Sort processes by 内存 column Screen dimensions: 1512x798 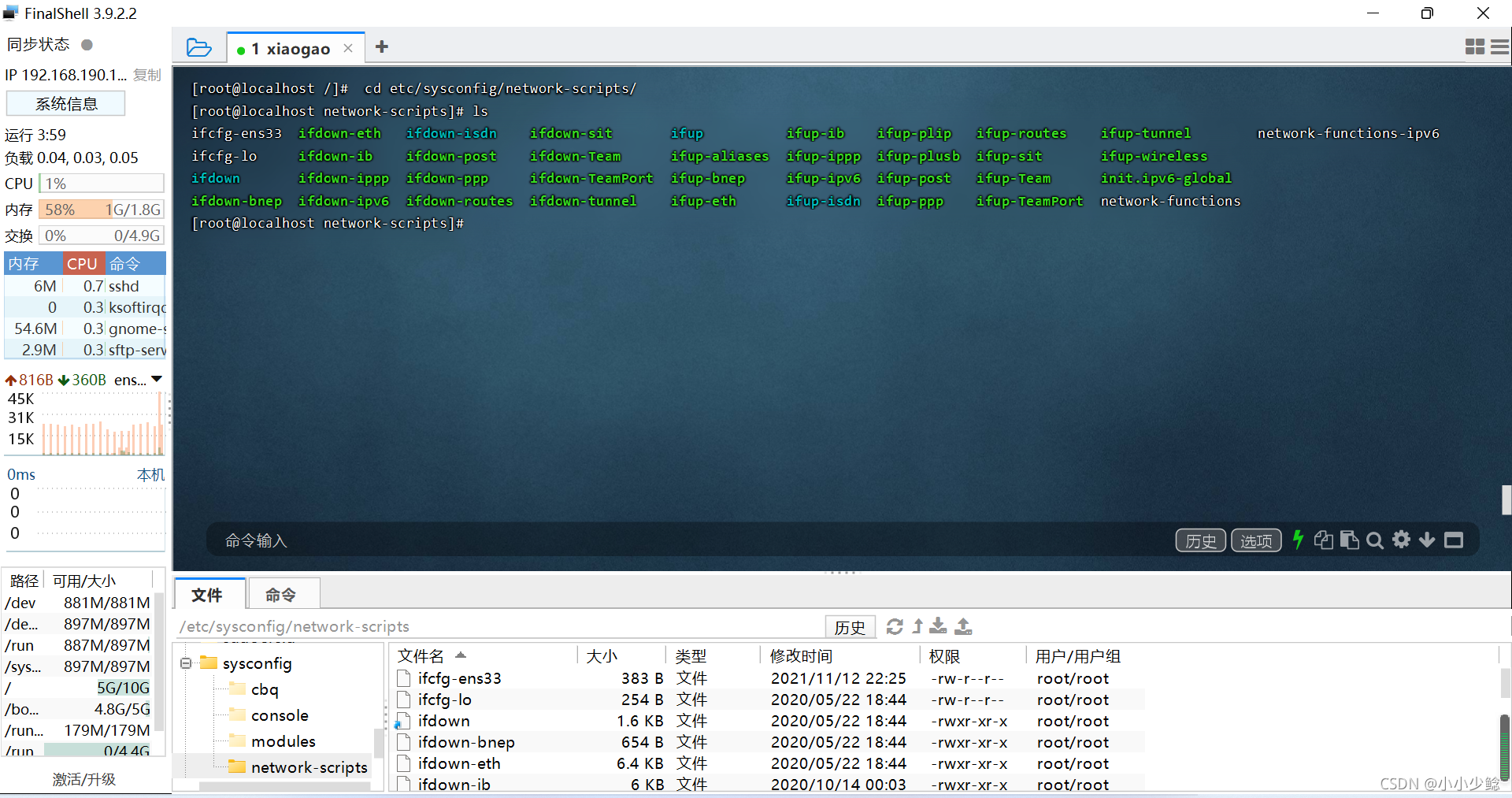pyautogui.click(x=33, y=263)
